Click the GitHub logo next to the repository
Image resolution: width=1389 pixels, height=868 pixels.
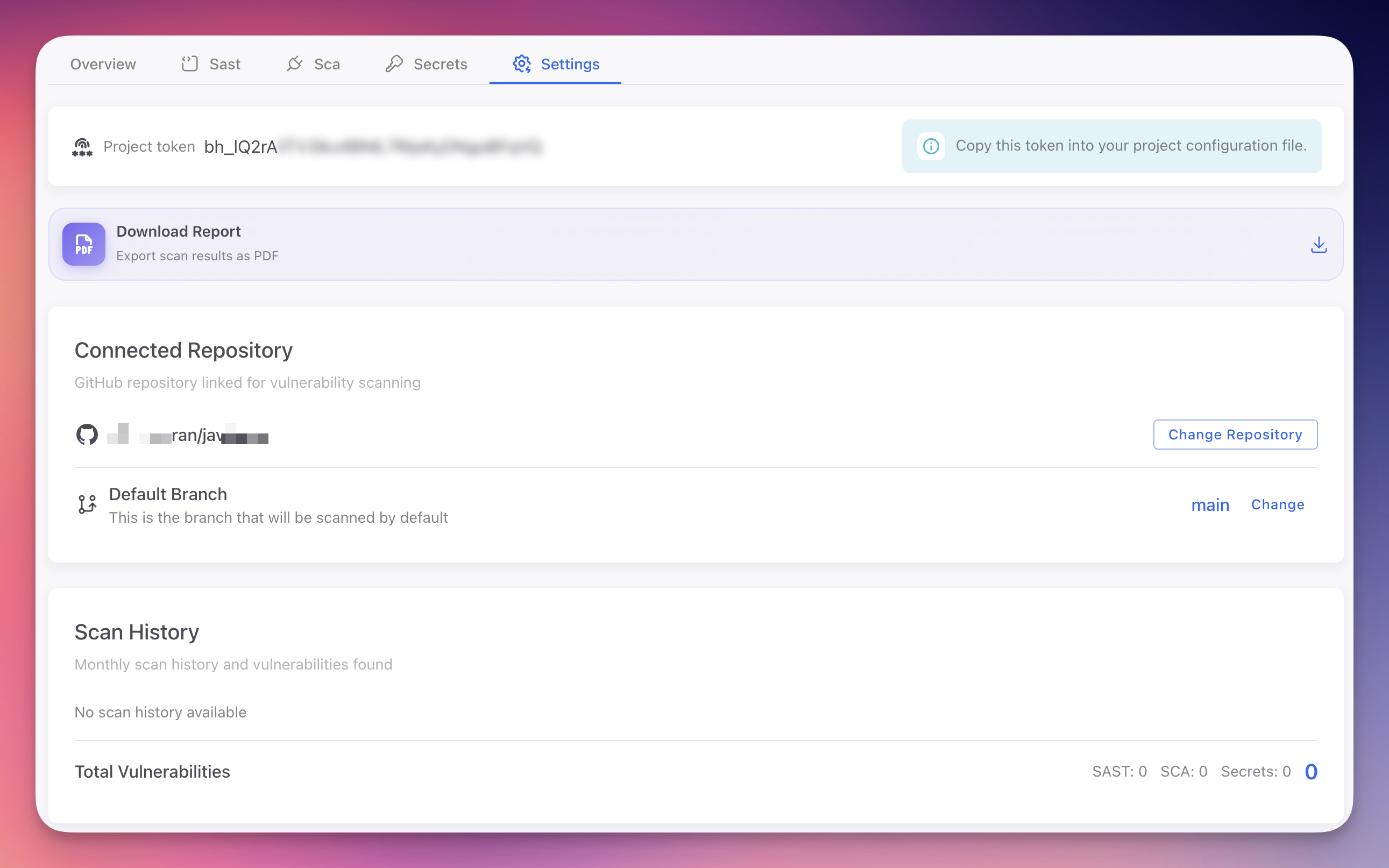[x=86, y=435]
